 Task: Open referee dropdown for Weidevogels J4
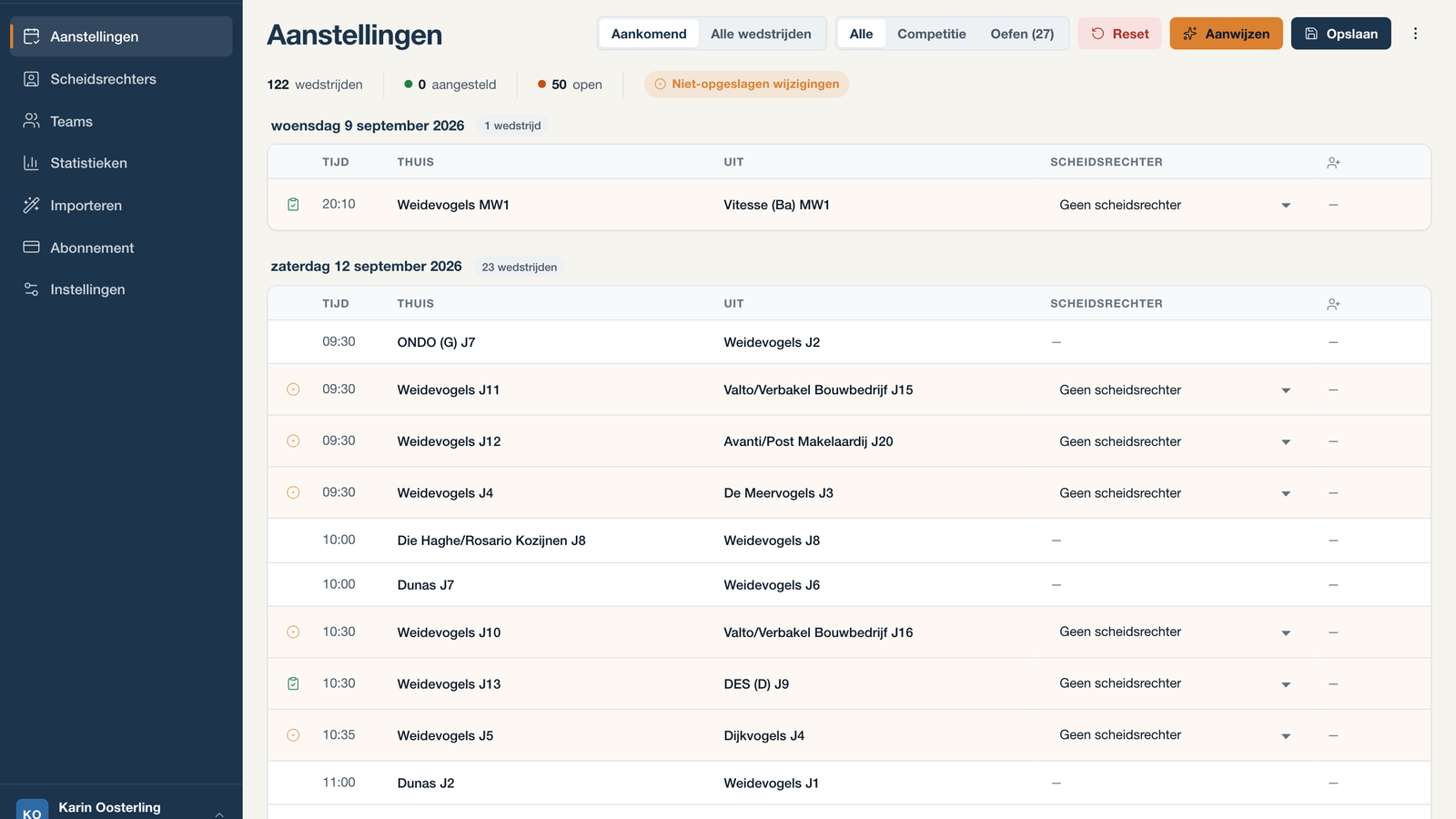pos(1175,492)
